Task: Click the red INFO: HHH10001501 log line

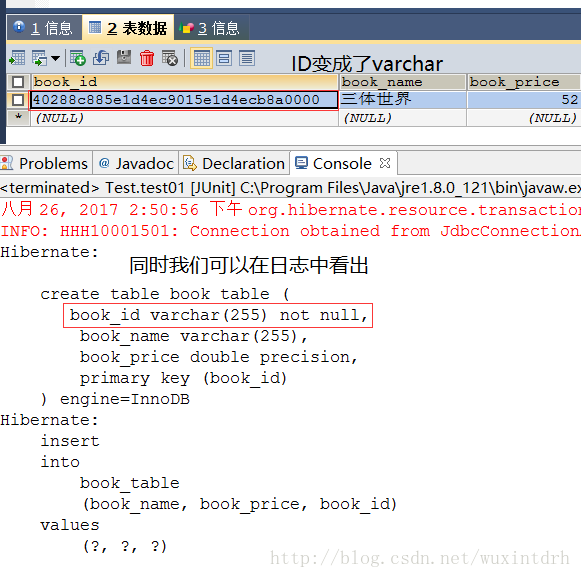Action: coord(290,231)
